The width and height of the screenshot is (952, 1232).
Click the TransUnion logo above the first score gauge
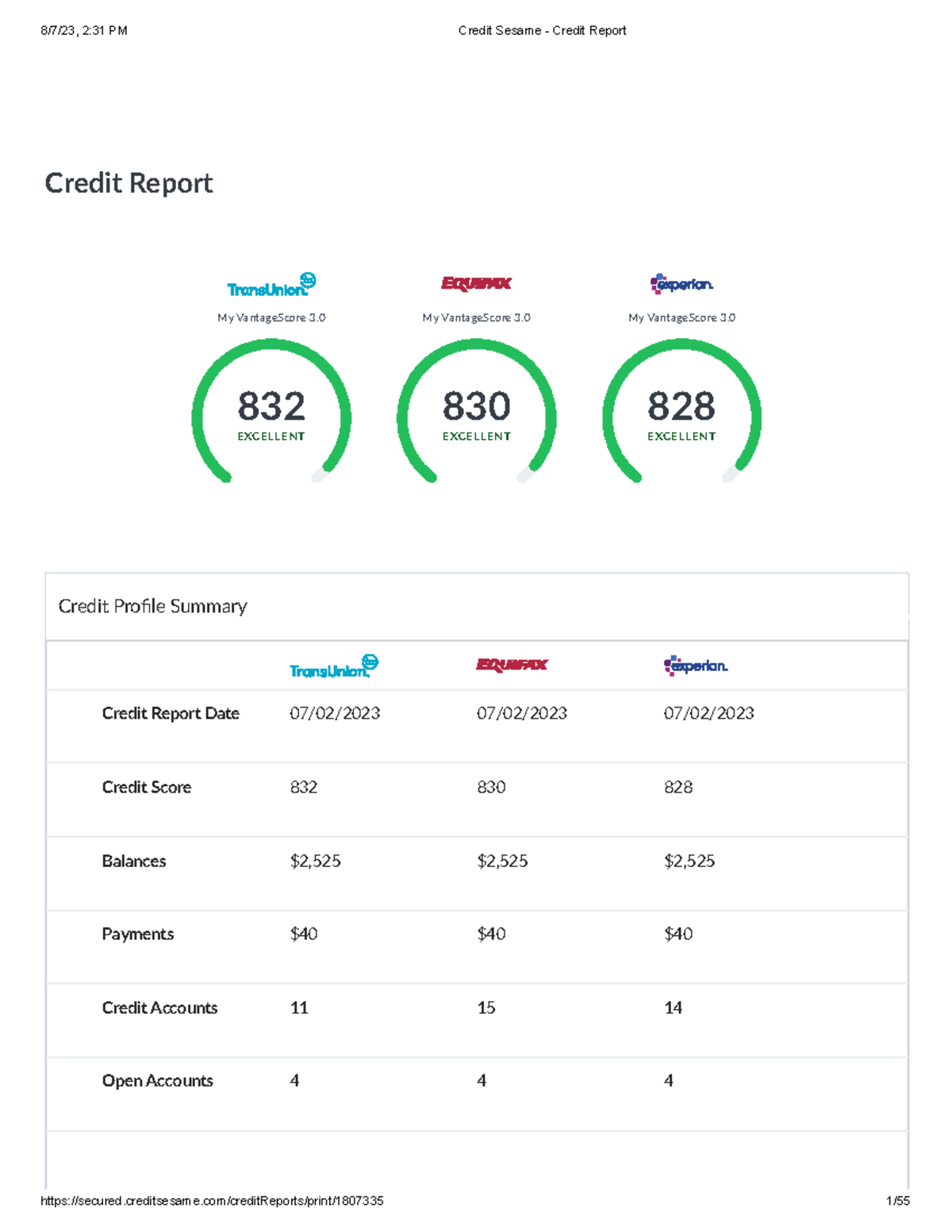click(x=272, y=283)
